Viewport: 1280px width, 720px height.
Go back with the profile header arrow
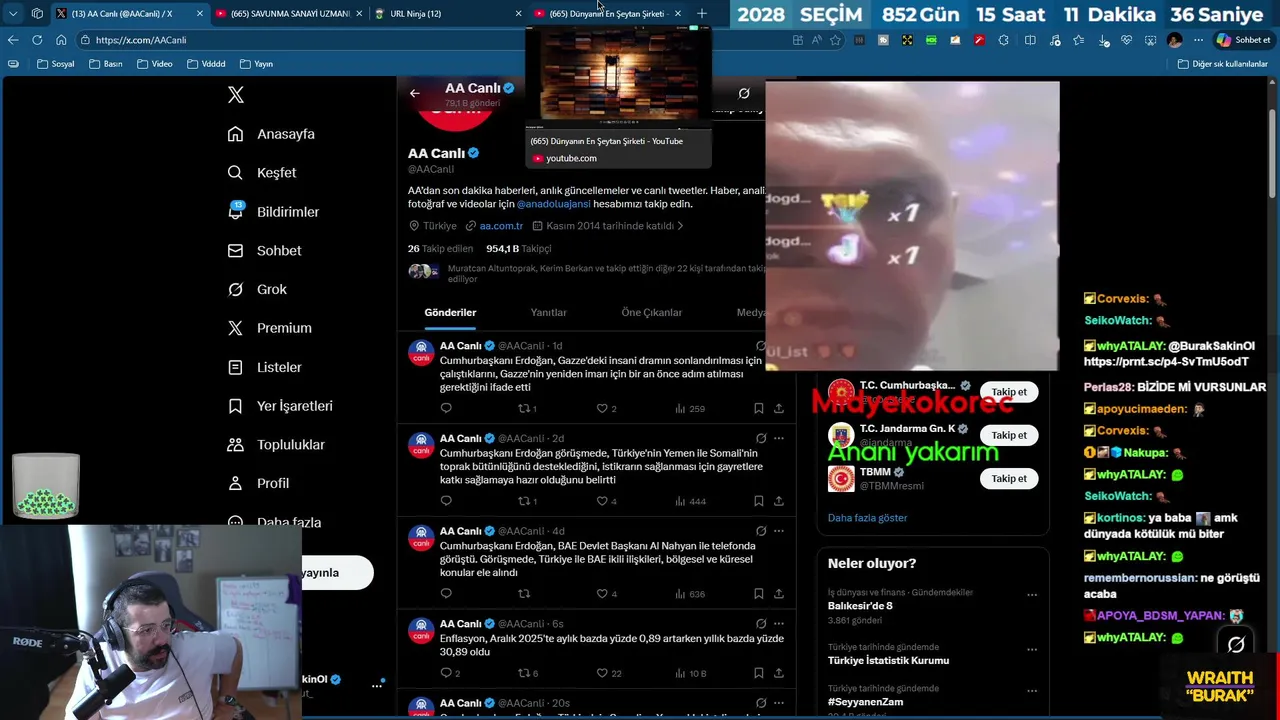(x=415, y=93)
